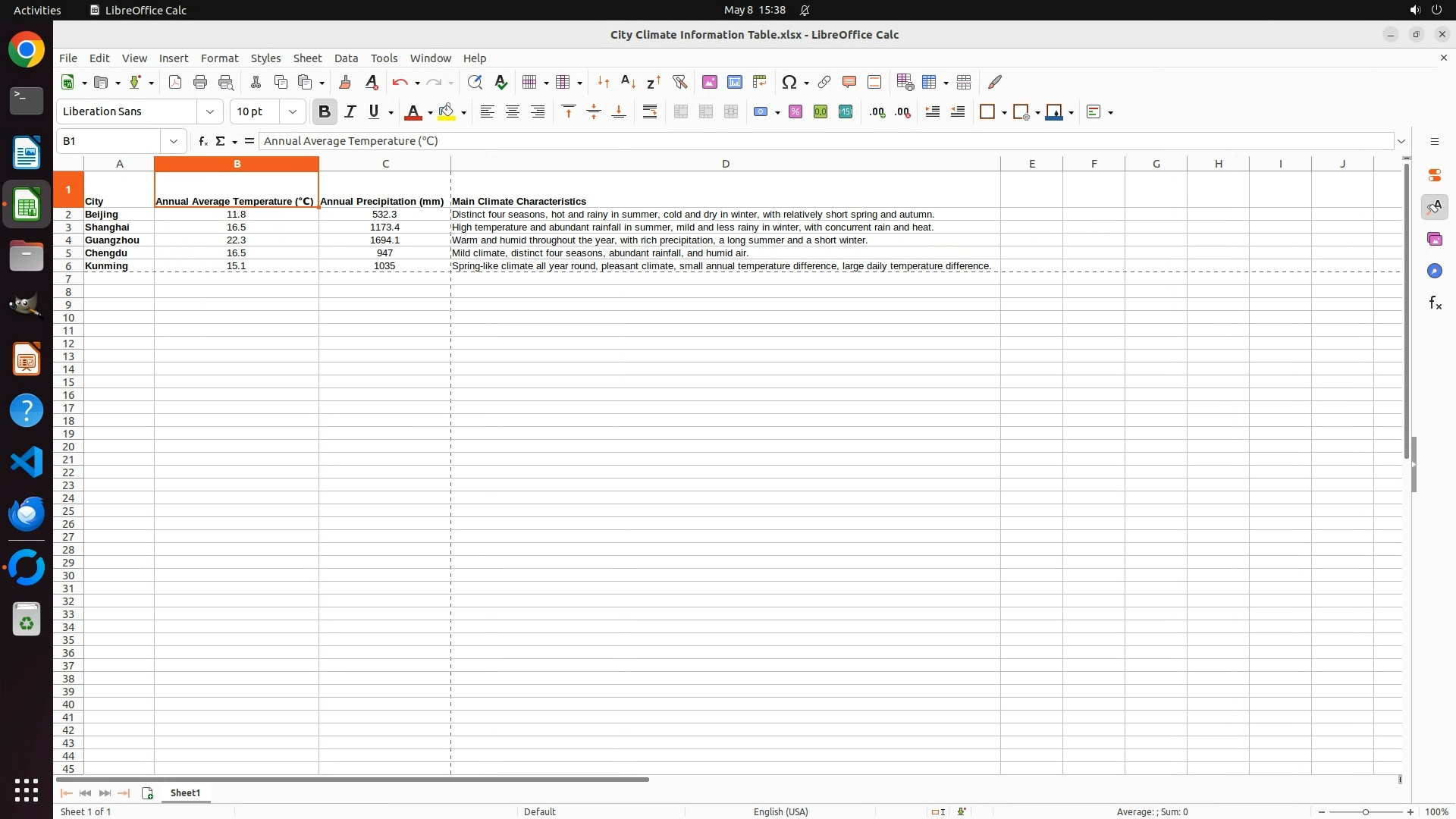Click the zoom slider in status bar
1456x819 pixels.
point(1365,811)
